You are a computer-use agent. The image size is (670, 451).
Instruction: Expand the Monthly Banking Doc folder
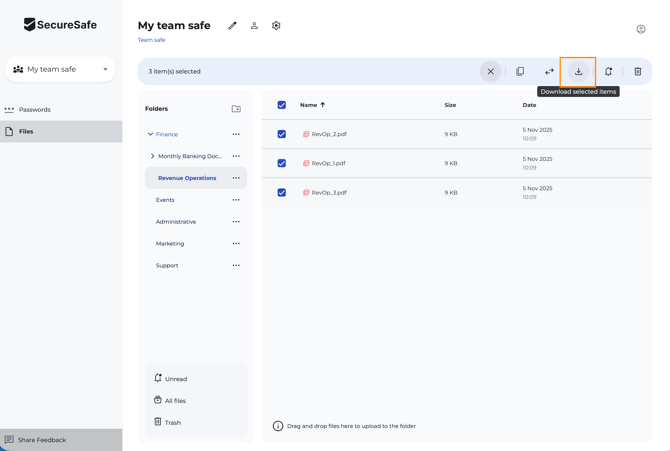pyautogui.click(x=152, y=156)
